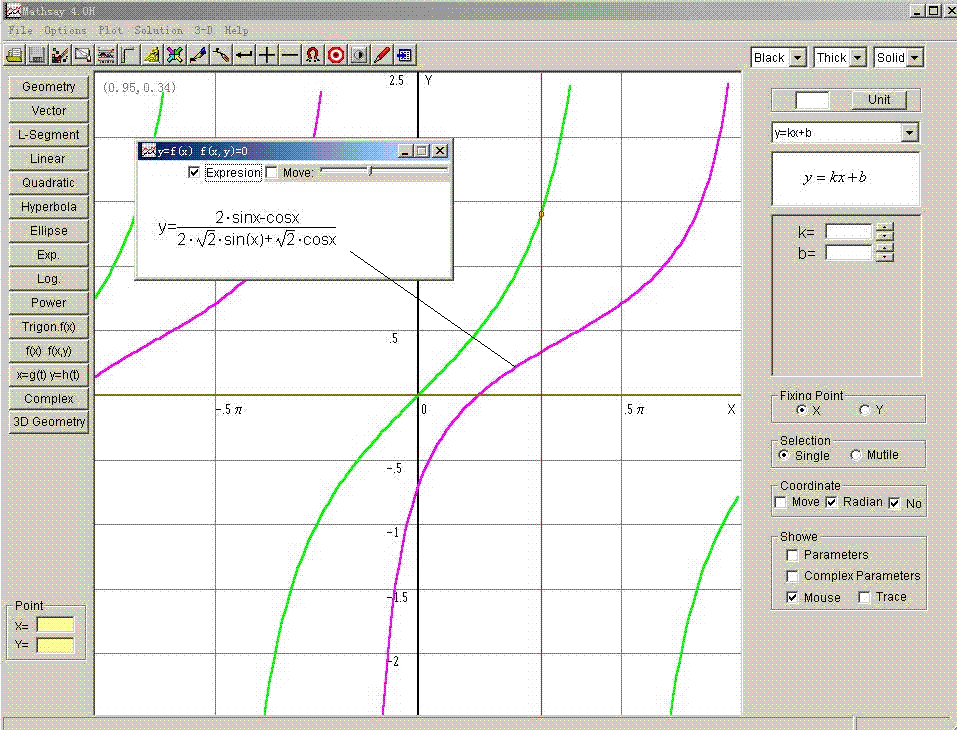Select the Geometry category button
This screenshot has height=730, width=957.
pyautogui.click(x=49, y=87)
